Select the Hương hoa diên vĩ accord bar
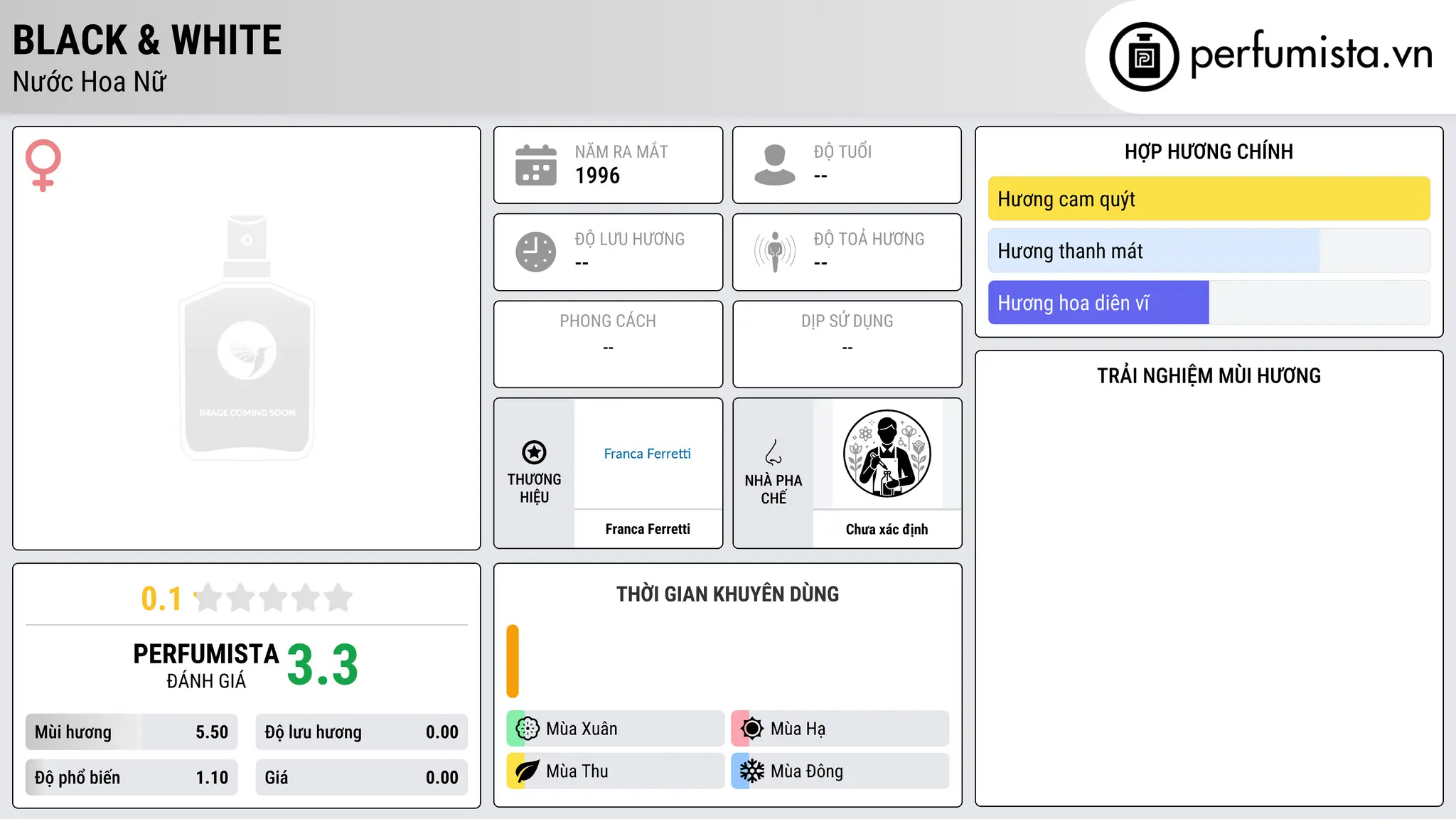 point(1209,303)
